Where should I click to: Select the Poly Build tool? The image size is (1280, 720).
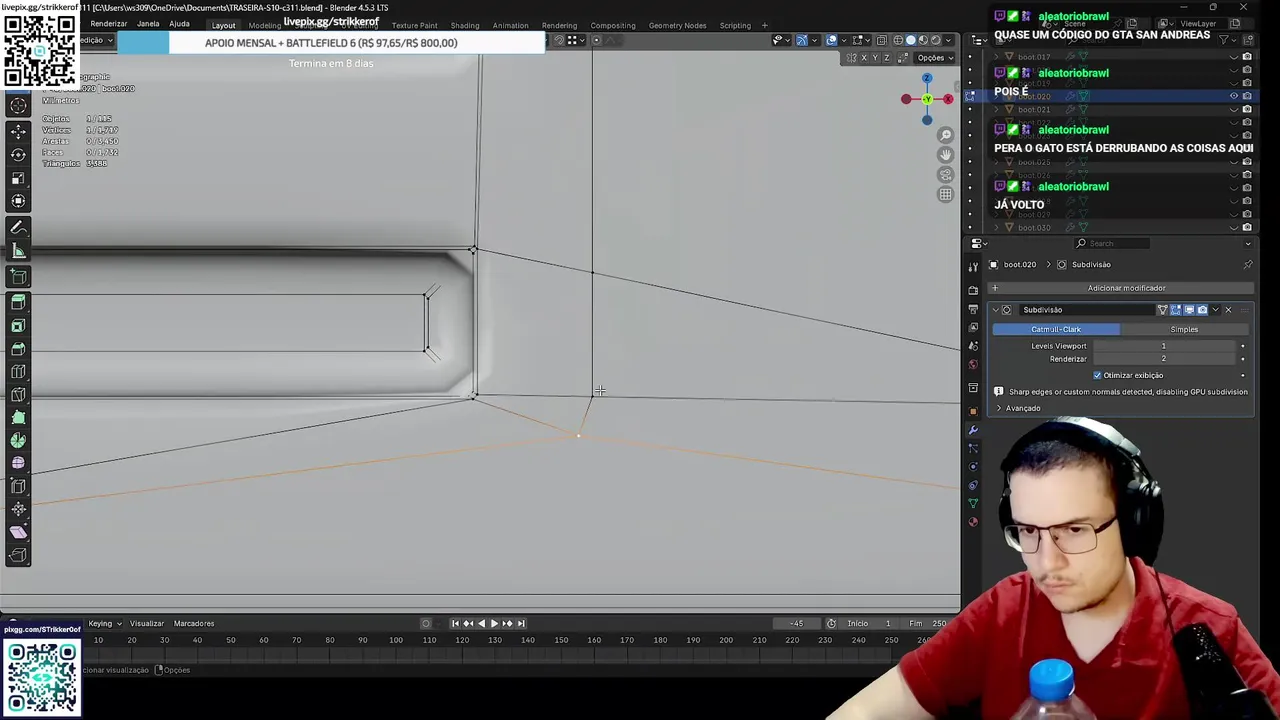point(18,417)
